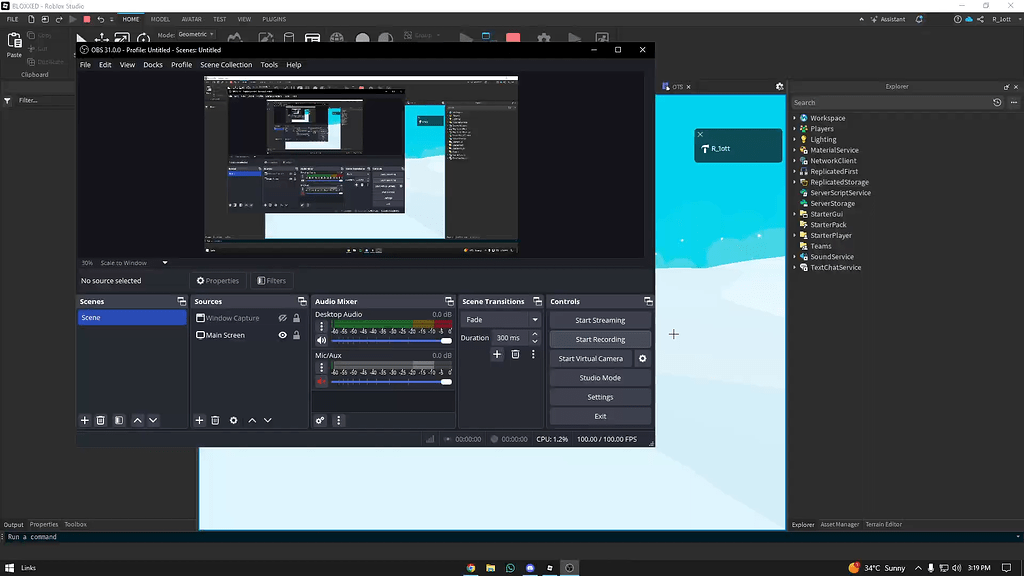Open OBS Docks menu
This screenshot has width=1024, height=576.
coord(153,65)
